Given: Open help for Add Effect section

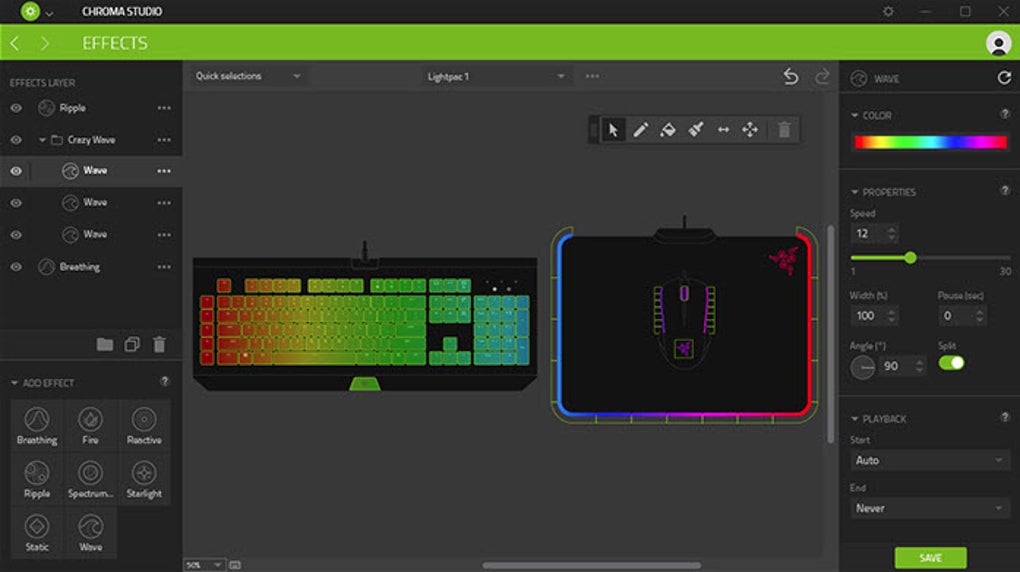Looking at the screenshot, I should (x=165, y=381).
